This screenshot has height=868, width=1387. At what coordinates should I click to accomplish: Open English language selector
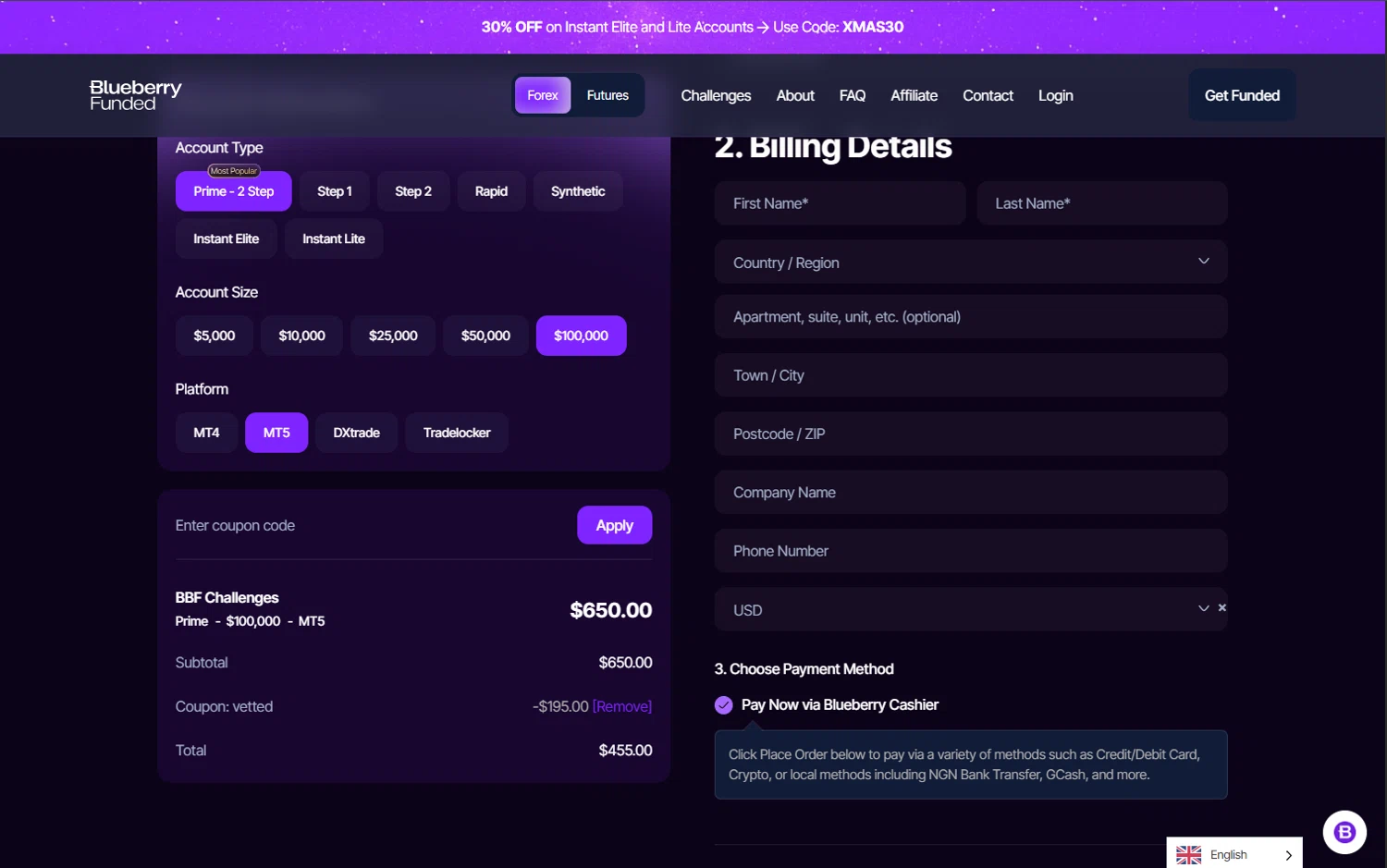coord(1234,854)
